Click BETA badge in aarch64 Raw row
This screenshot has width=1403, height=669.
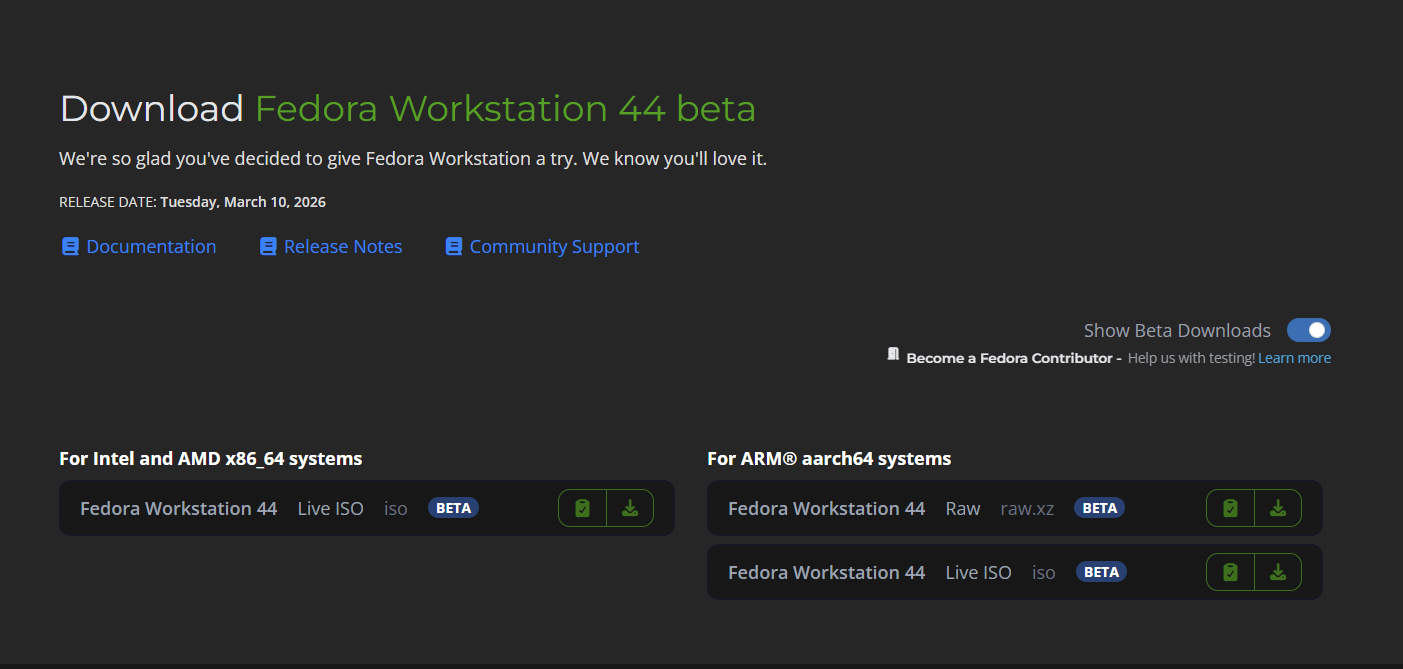tap(1099, 508)
